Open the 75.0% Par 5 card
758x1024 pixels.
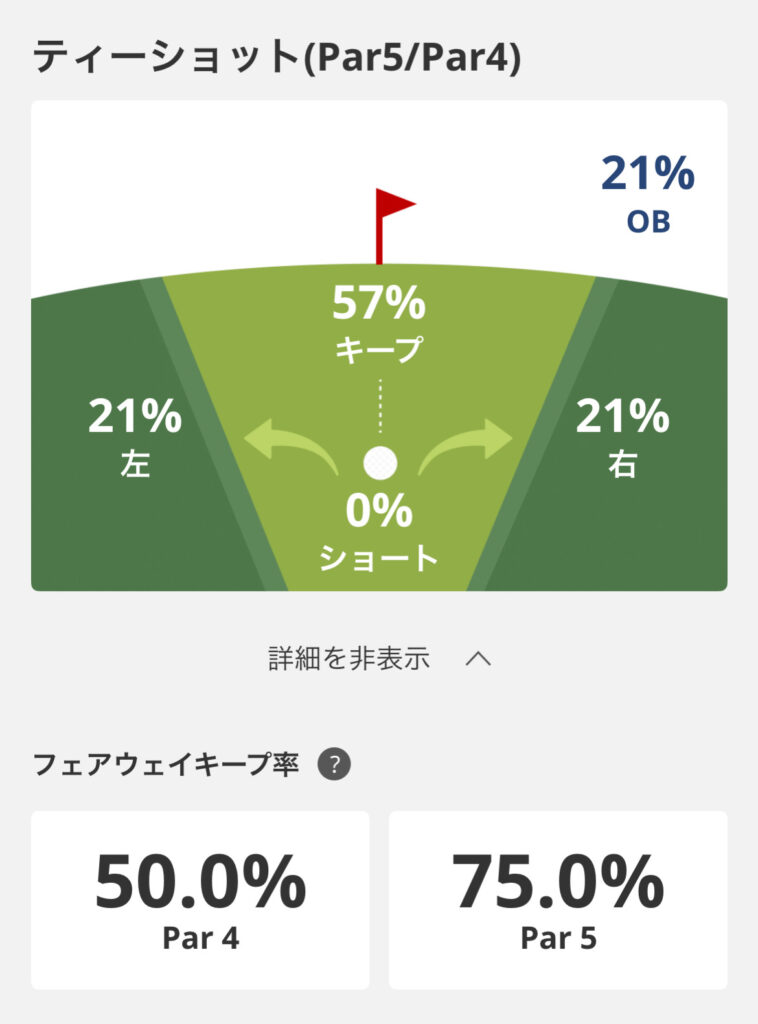click(558, 899)
